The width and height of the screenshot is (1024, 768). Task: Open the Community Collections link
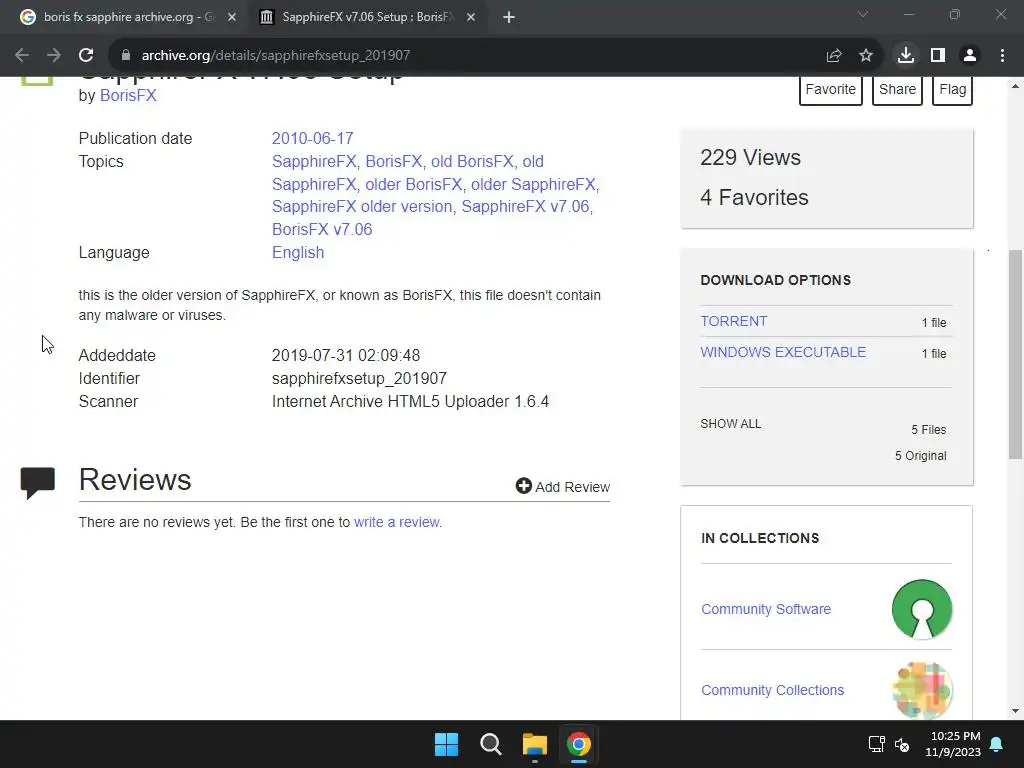[773, 690]
